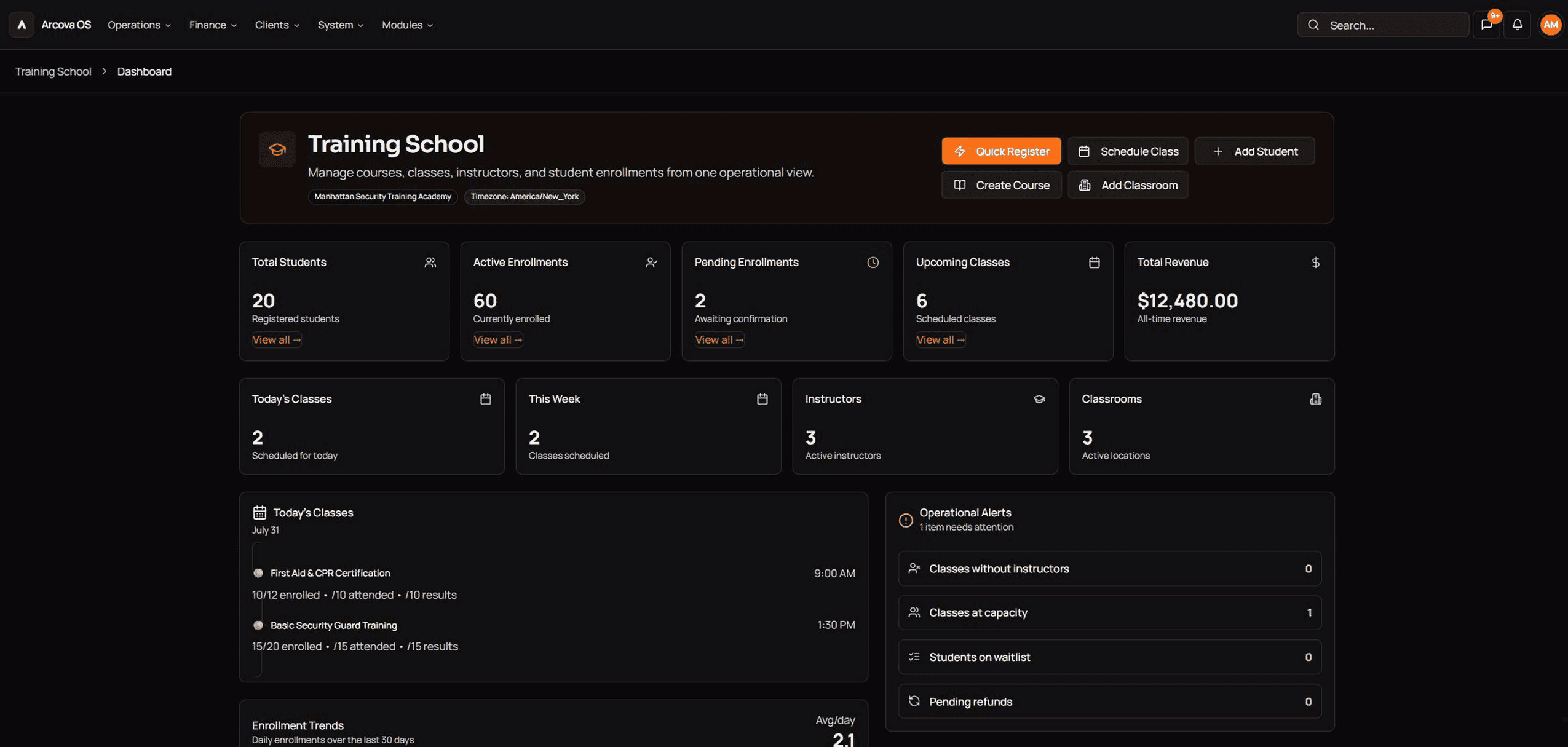Open the Finance dropdown menu
Screen dimensions: 1568x747
point(213,25)
